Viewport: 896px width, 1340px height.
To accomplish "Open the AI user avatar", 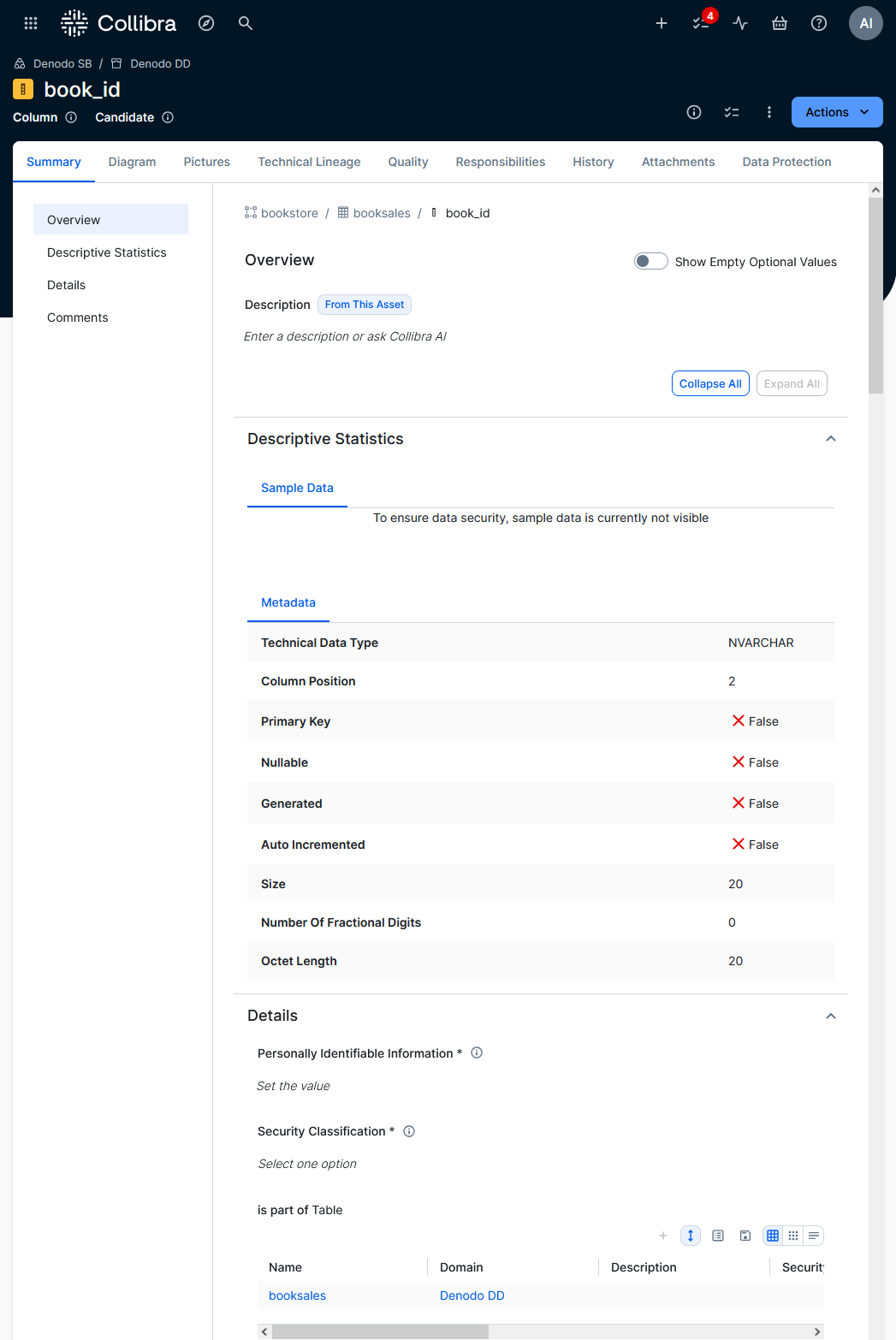I will [x=866, y=23].
